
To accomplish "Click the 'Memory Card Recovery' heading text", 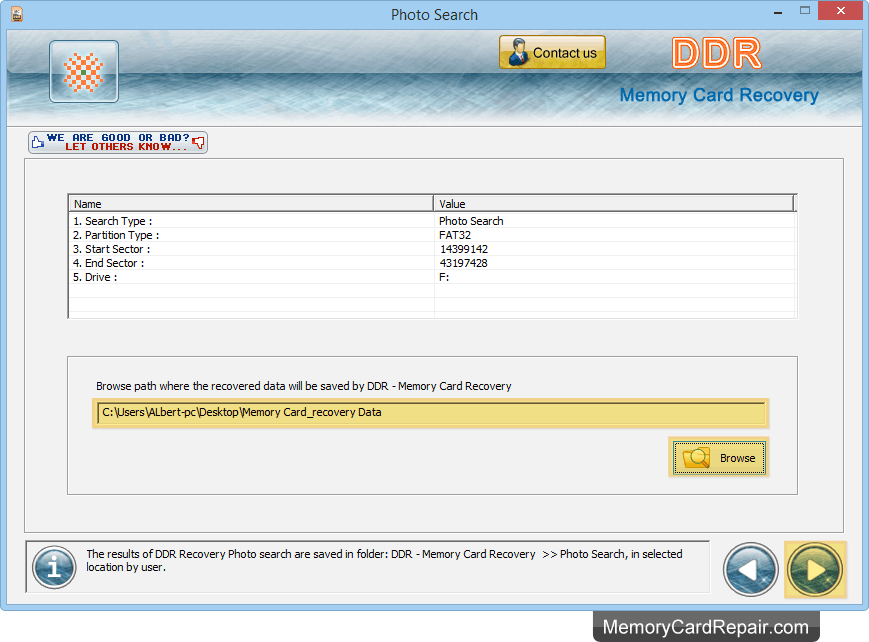I will 719,95.
